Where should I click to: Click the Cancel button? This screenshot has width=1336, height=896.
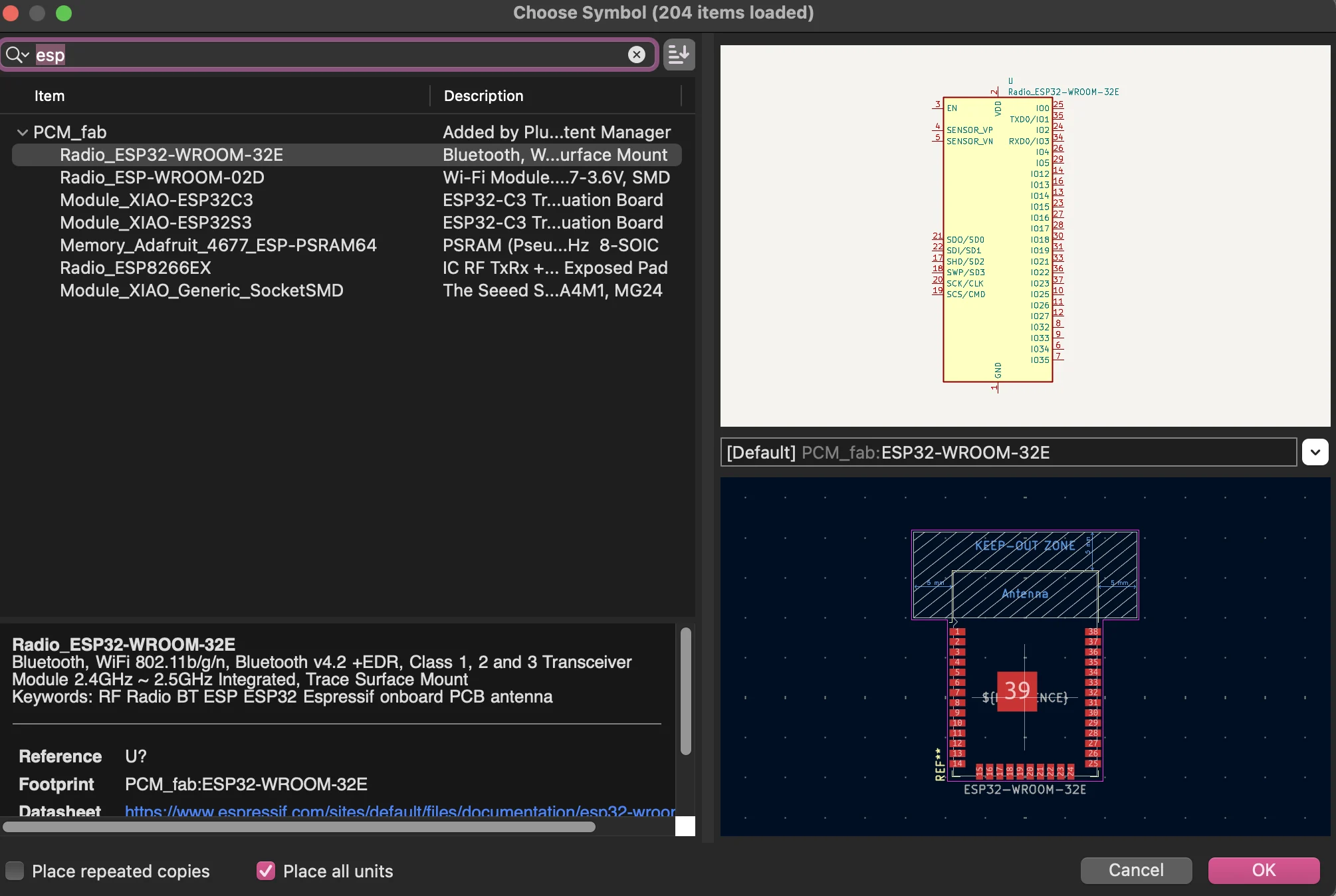1136,870
